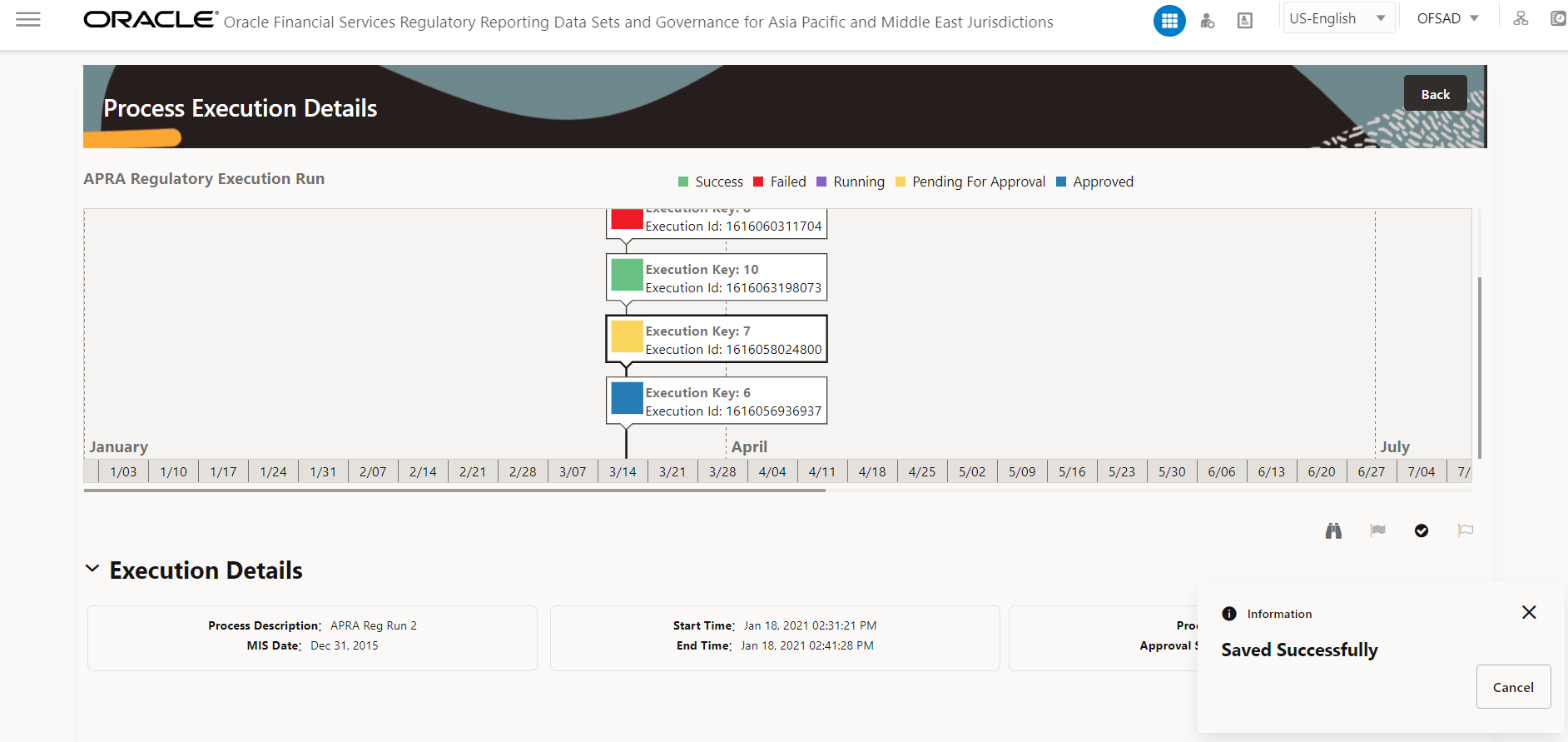Close the Information notification with X
Viewport: 1568px width, 742px height.
(x=1529, y=612)
